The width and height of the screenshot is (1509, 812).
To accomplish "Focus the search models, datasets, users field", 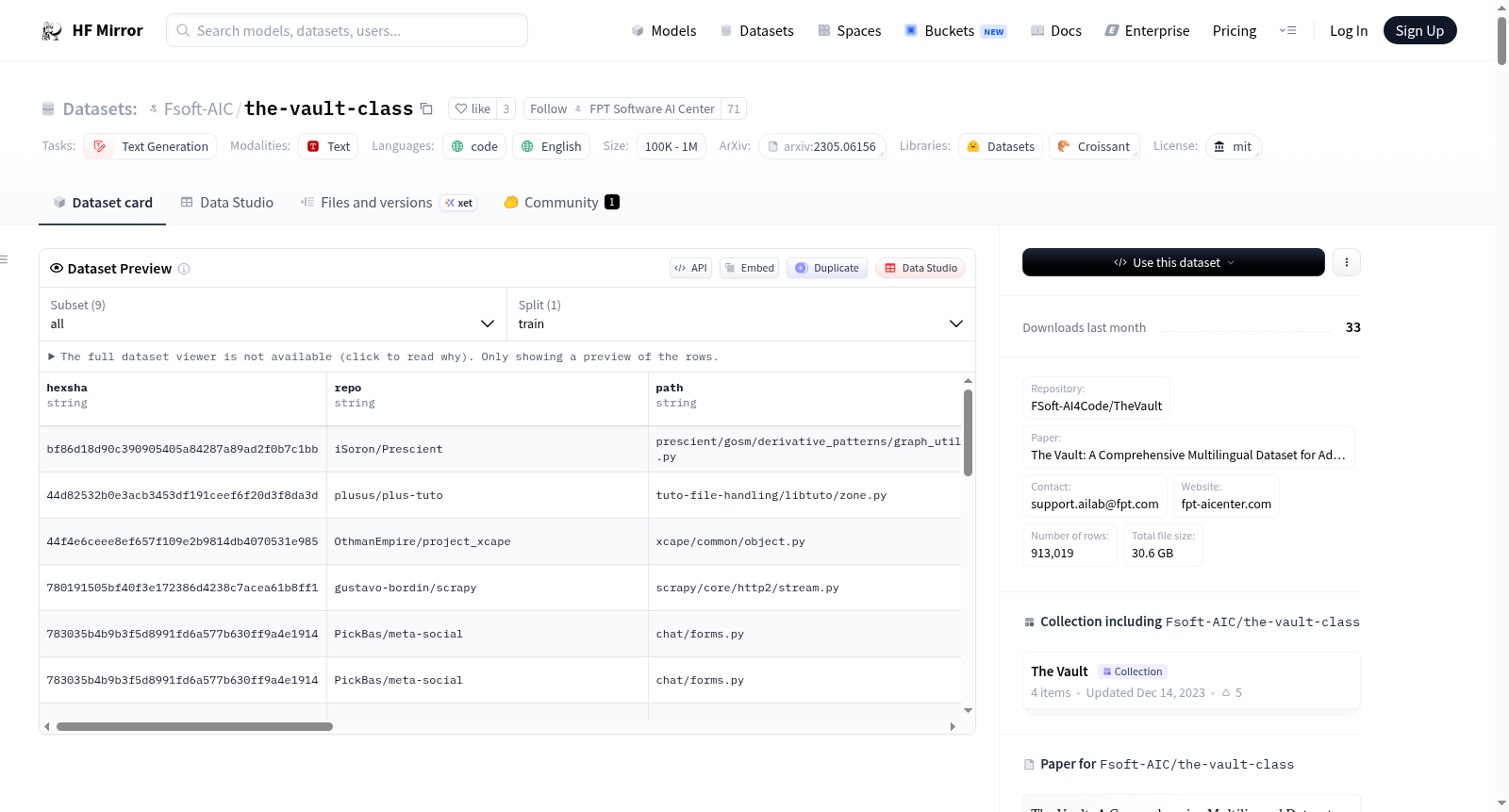I will [x=347, y=30].
